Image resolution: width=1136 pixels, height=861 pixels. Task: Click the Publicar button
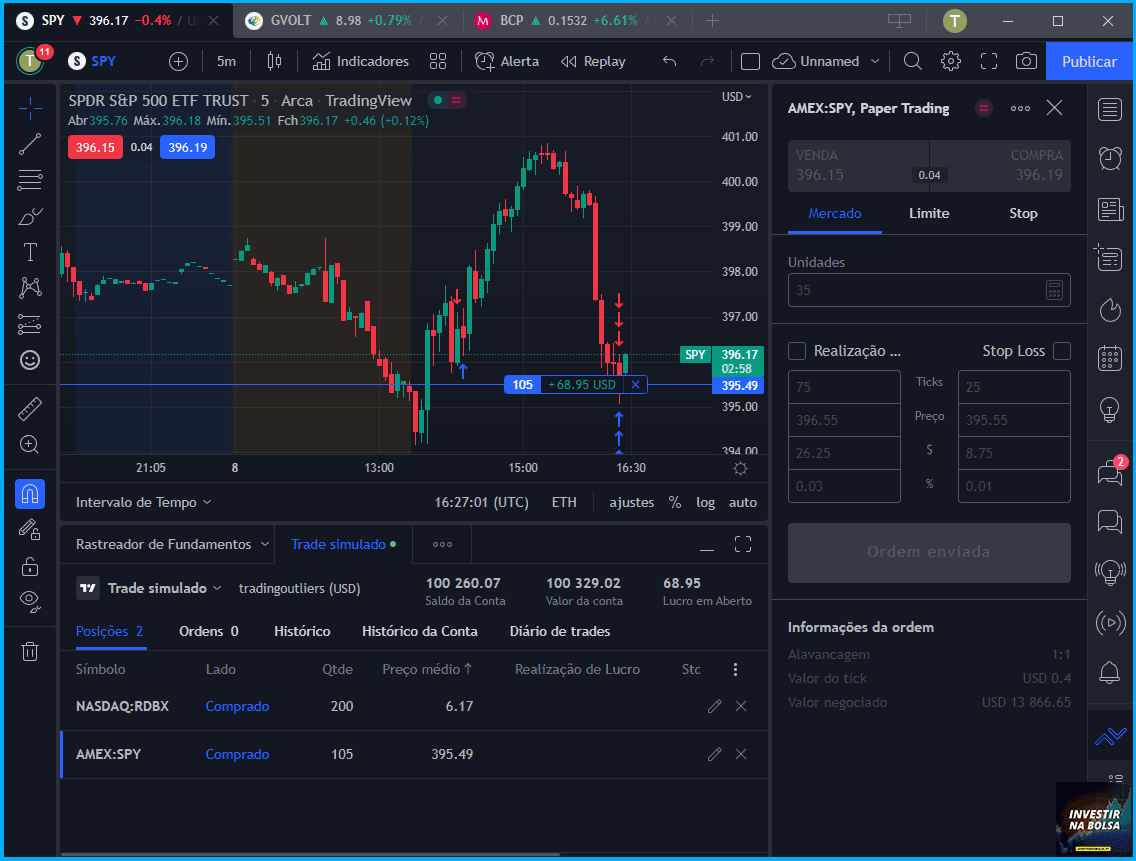tap(1089, 62)
